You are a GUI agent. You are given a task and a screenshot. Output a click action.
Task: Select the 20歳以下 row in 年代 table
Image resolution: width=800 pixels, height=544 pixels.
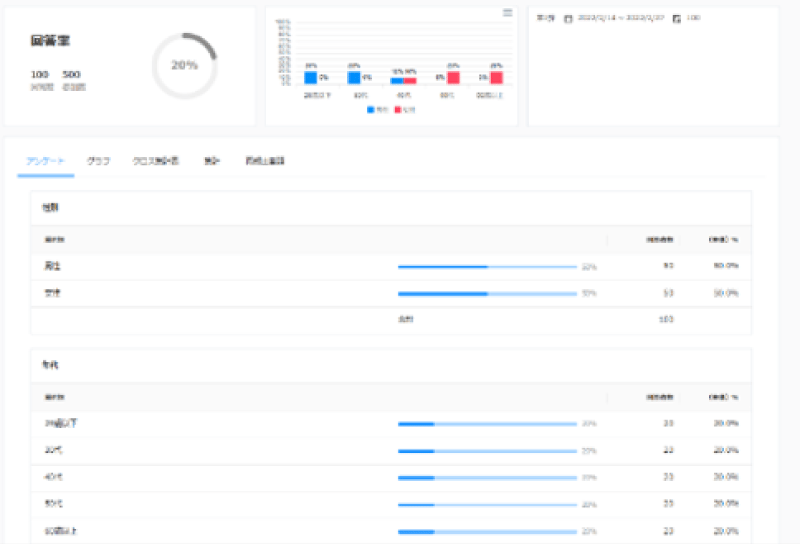pos(61,423)
